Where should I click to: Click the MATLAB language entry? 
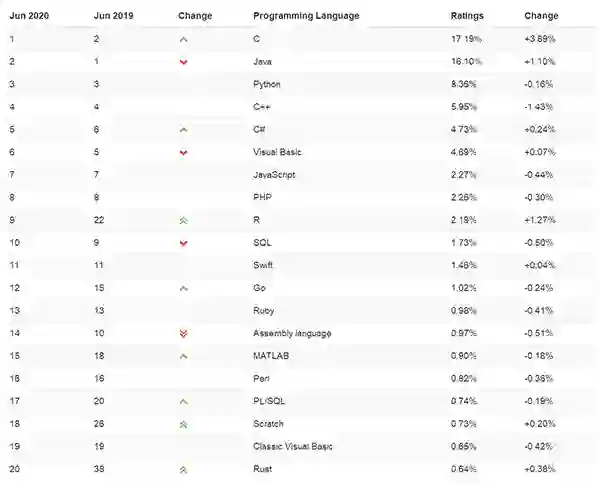pyautogui.click(x=271, y=355)
